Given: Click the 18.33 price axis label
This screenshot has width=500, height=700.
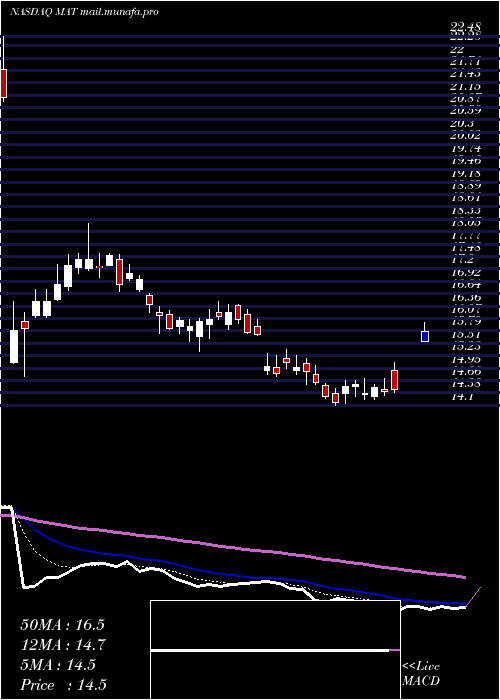Looking at the screenshot, I should 465,212.
